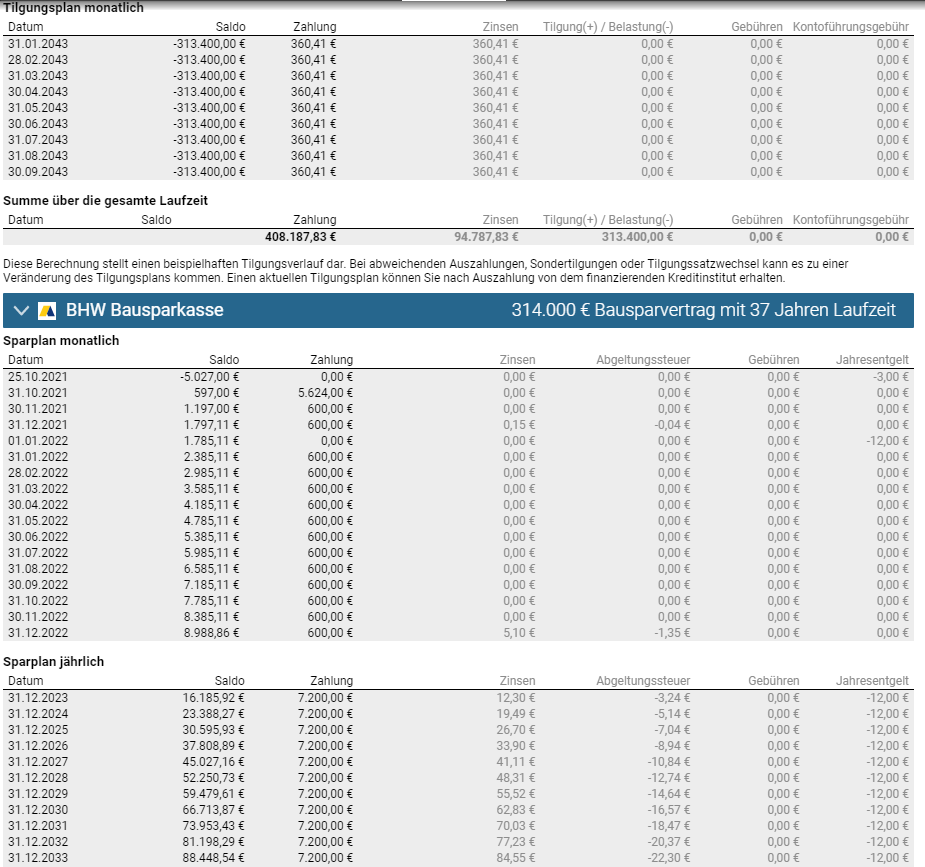Viewport: 925px width, 867px height.
Task: Select the Abgeltungssteuer column header in Sparplan monatlich
Action: pyautogui.click(x=642, y=360)
